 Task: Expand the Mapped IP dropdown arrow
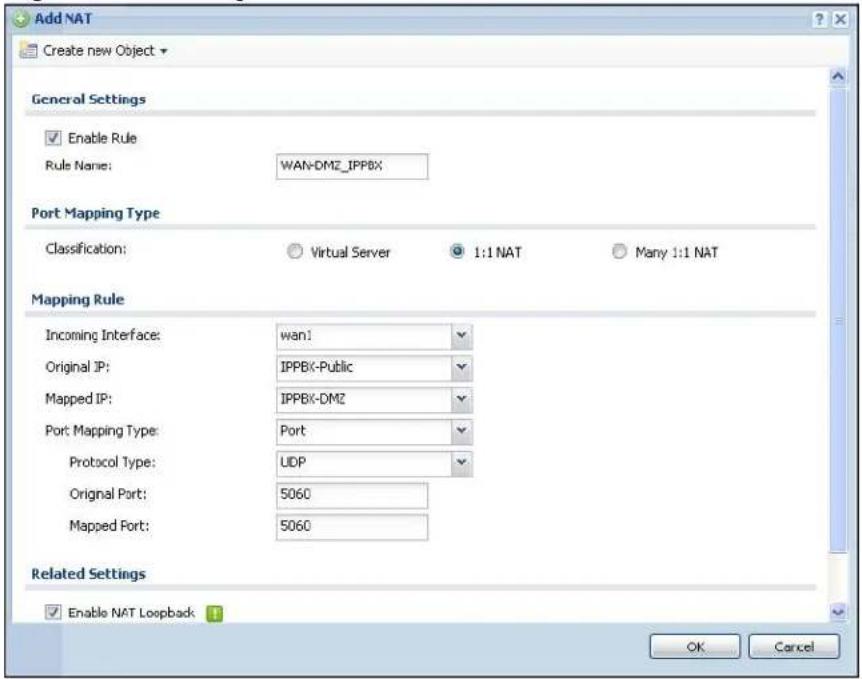tap(462, 399)
